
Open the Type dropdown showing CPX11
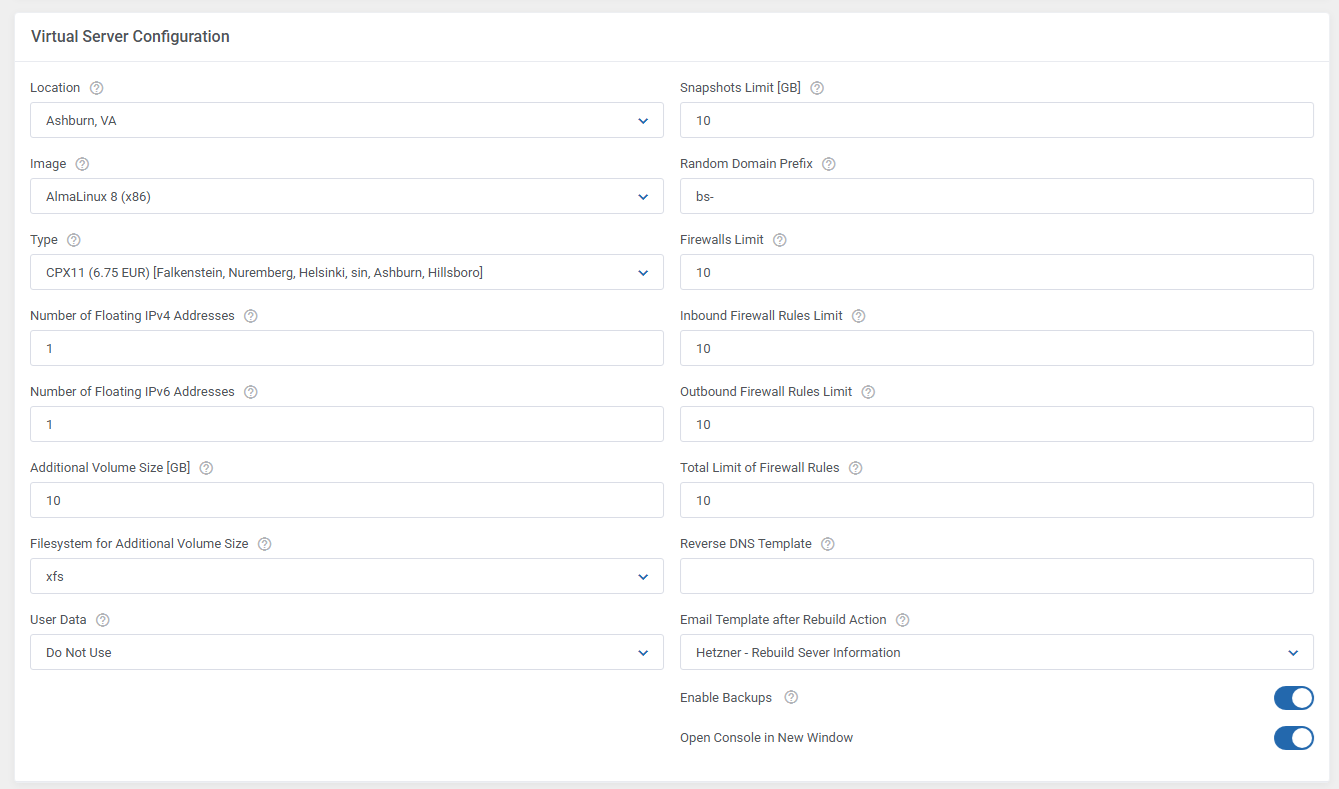347,273
